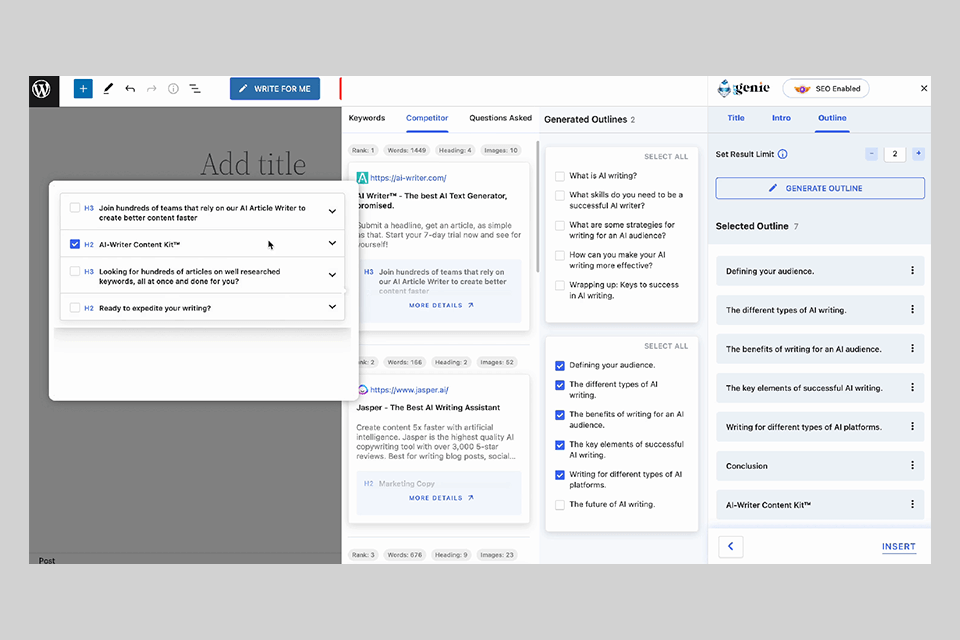Screen dimensions: 960x640
Task: Open options for The key elements item
Action: coord(912,387)
